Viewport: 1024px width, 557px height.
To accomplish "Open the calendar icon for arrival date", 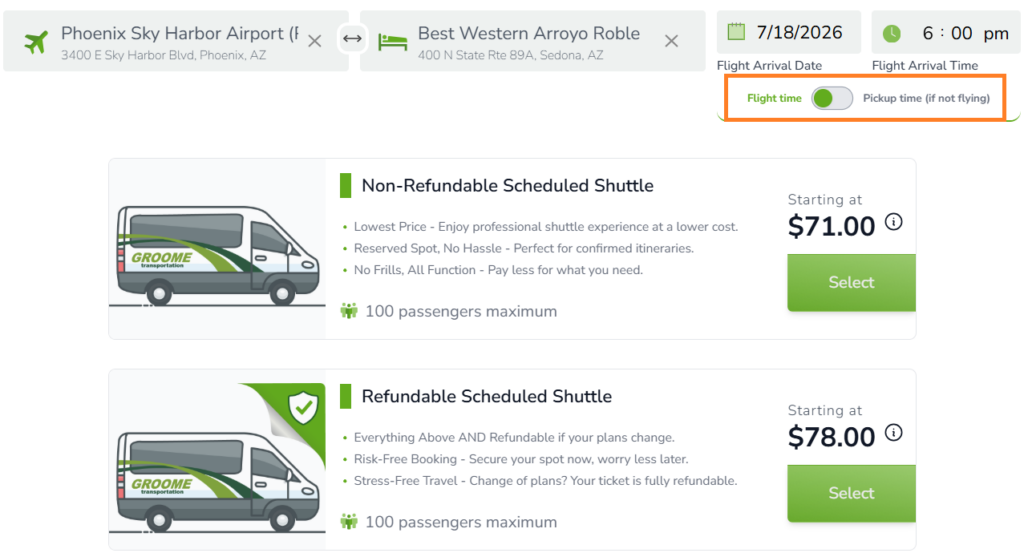I will (x=736, y=31).
